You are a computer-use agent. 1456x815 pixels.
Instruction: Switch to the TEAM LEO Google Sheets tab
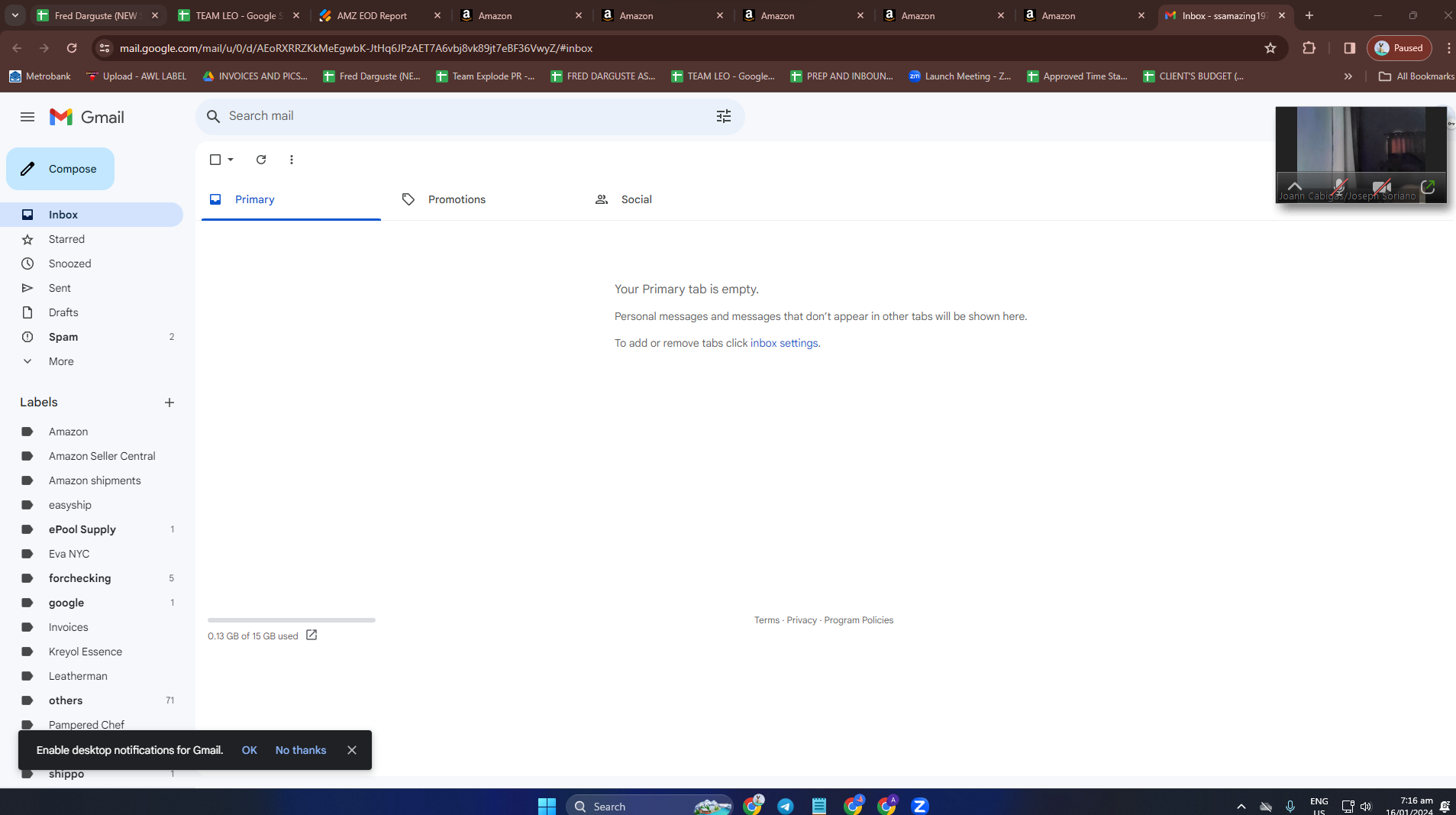[x=239, y=15]
